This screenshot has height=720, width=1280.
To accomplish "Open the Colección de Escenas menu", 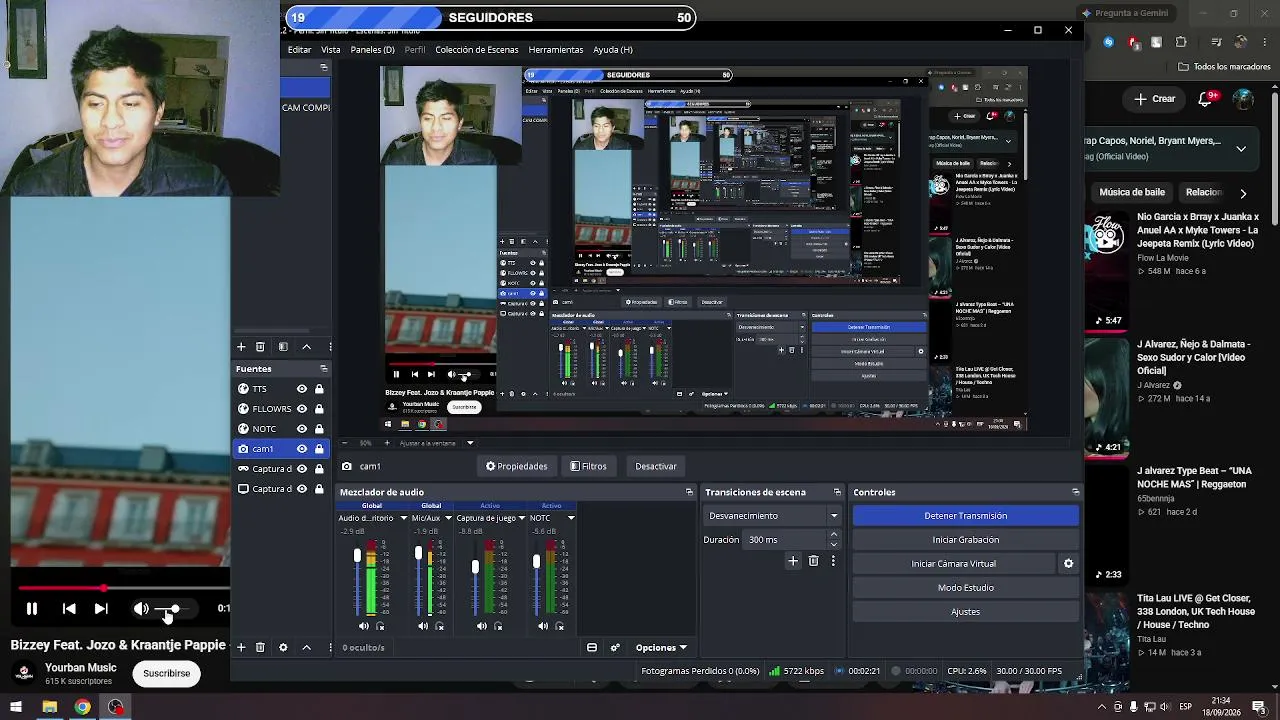I will (476, 49).
